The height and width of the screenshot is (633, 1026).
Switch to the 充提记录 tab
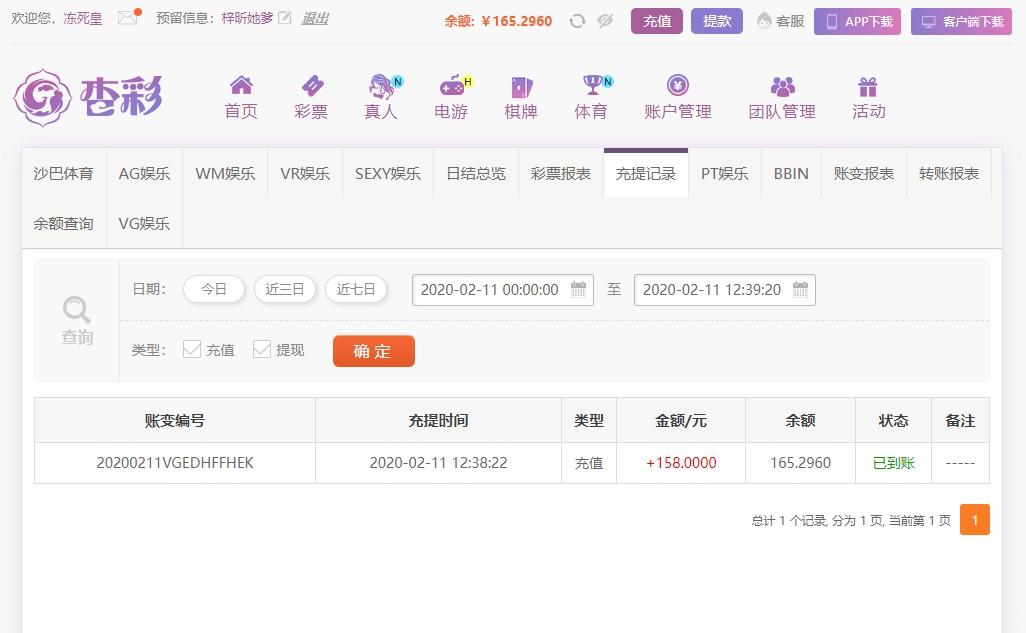coord(645,172)
